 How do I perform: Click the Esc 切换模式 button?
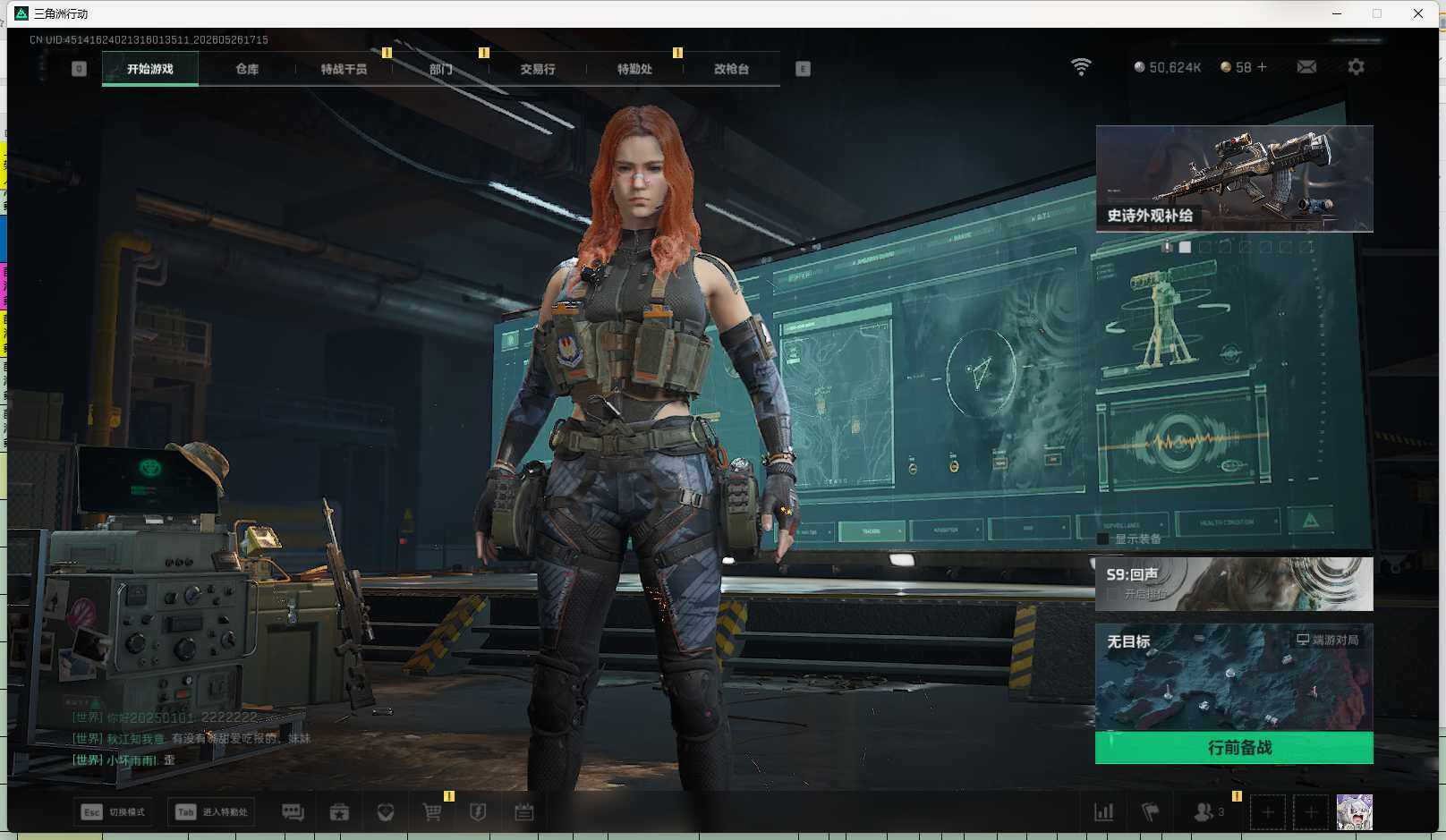(113, 812)
